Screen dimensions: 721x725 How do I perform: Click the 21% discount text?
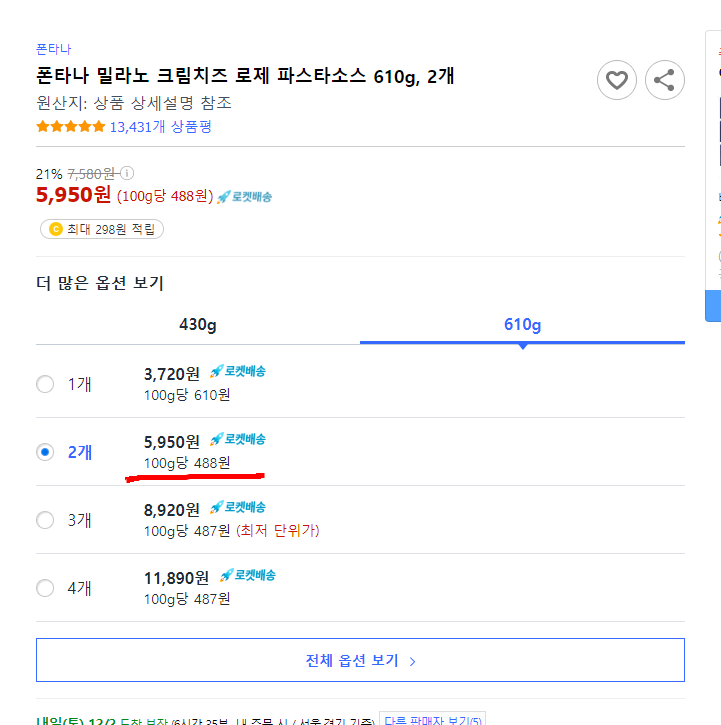click(49, 174)
